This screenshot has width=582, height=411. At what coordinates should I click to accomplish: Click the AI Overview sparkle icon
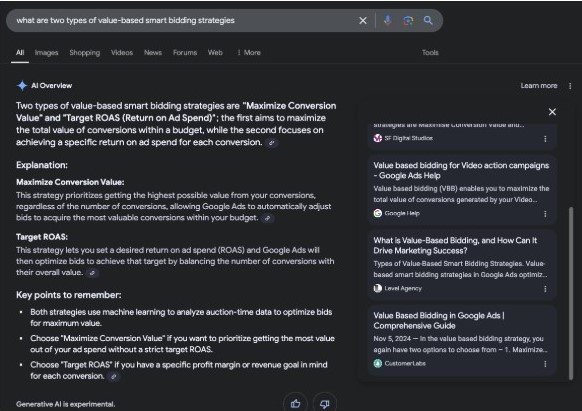click(22, 85)
